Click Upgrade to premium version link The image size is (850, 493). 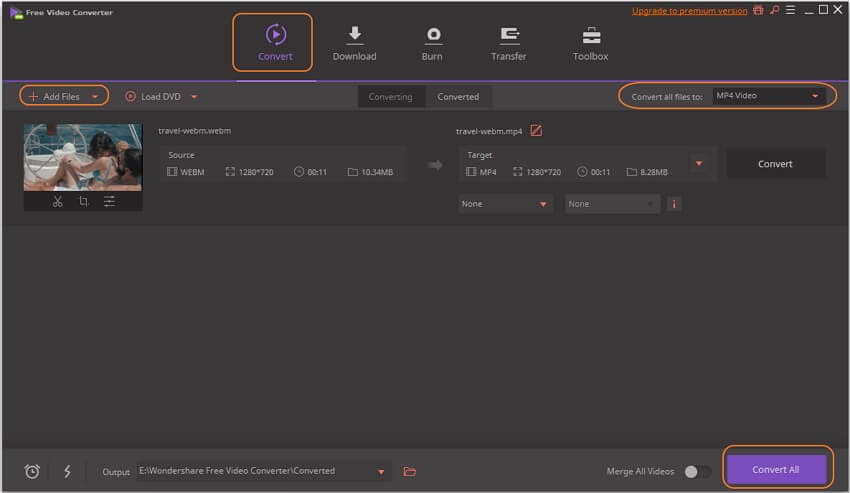click(689, 11)
